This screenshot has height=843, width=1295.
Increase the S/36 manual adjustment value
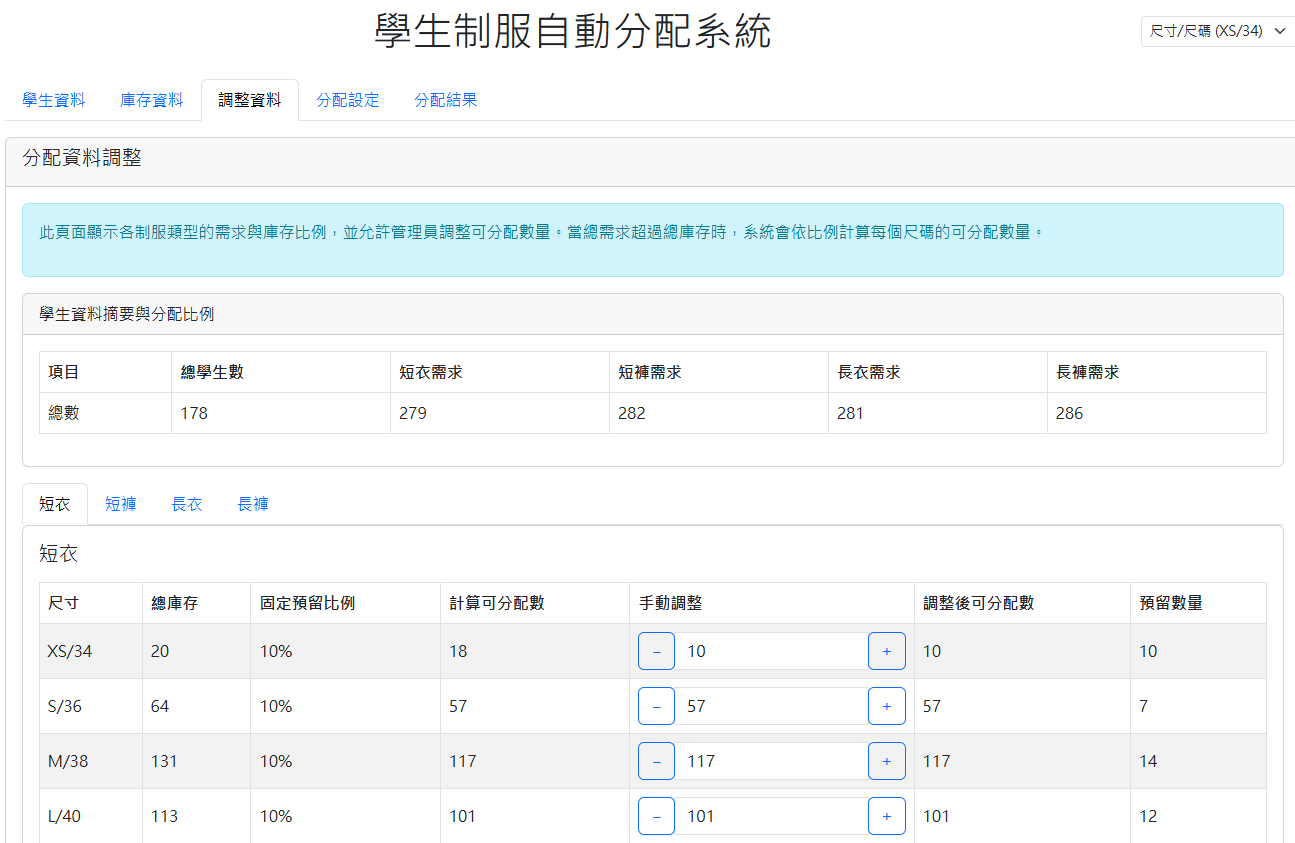point(886,706)
